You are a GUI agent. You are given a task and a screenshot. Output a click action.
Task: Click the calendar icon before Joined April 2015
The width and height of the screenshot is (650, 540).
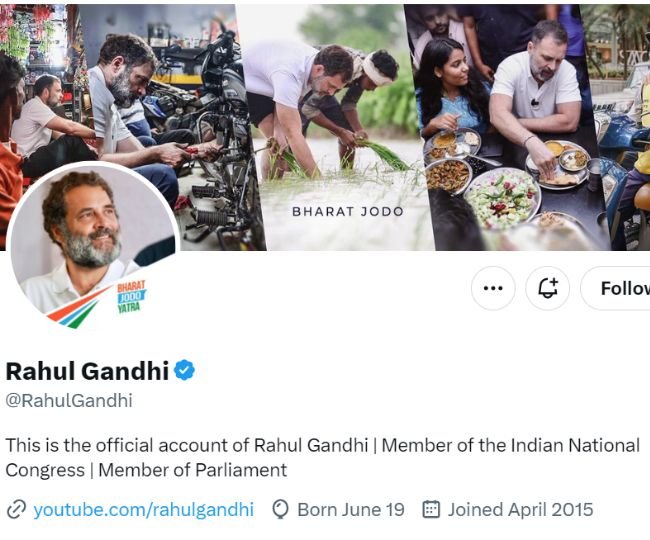(431, 510)
